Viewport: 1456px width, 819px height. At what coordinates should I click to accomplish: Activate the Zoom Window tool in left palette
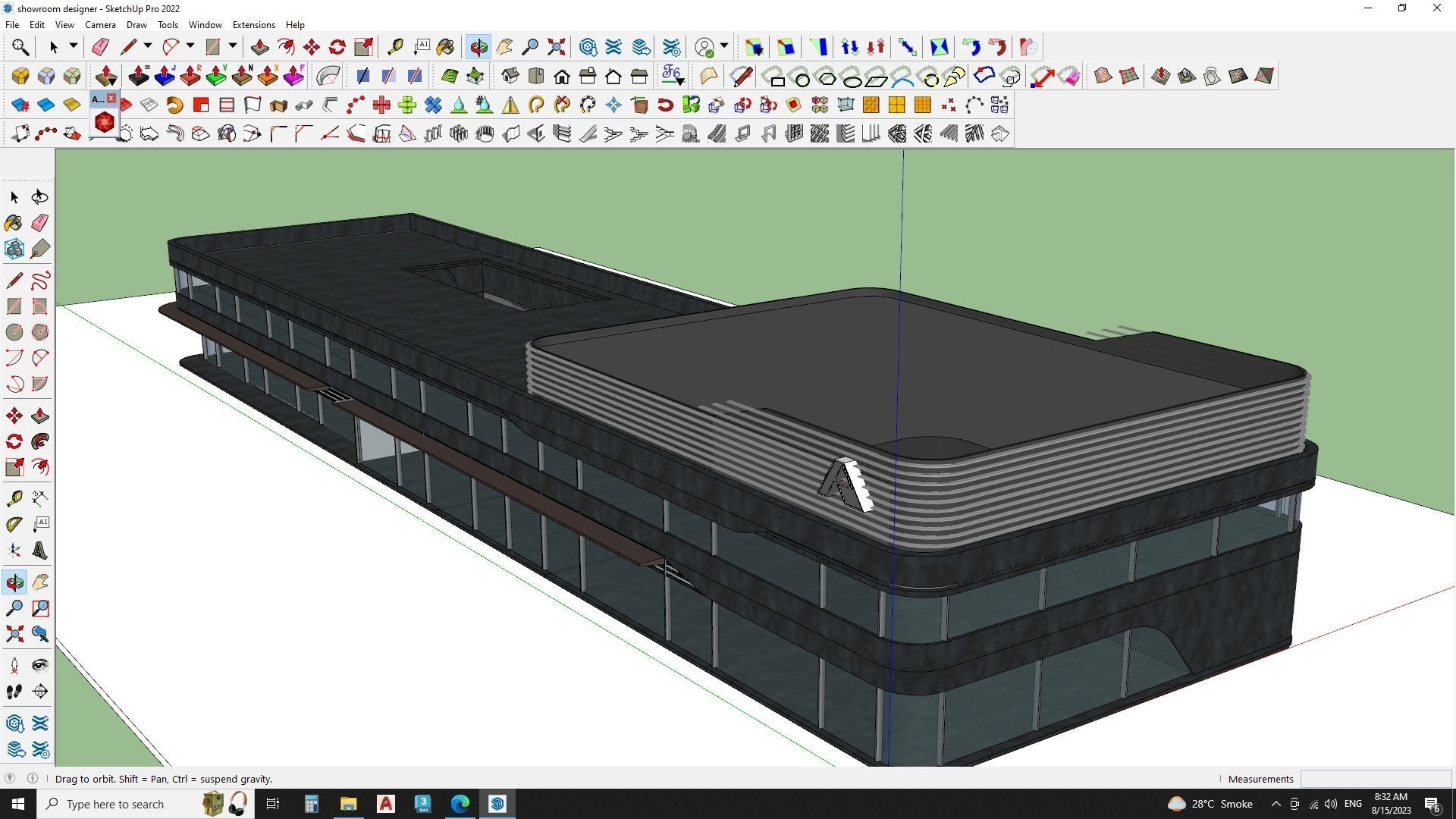click(x=39, y=608)
